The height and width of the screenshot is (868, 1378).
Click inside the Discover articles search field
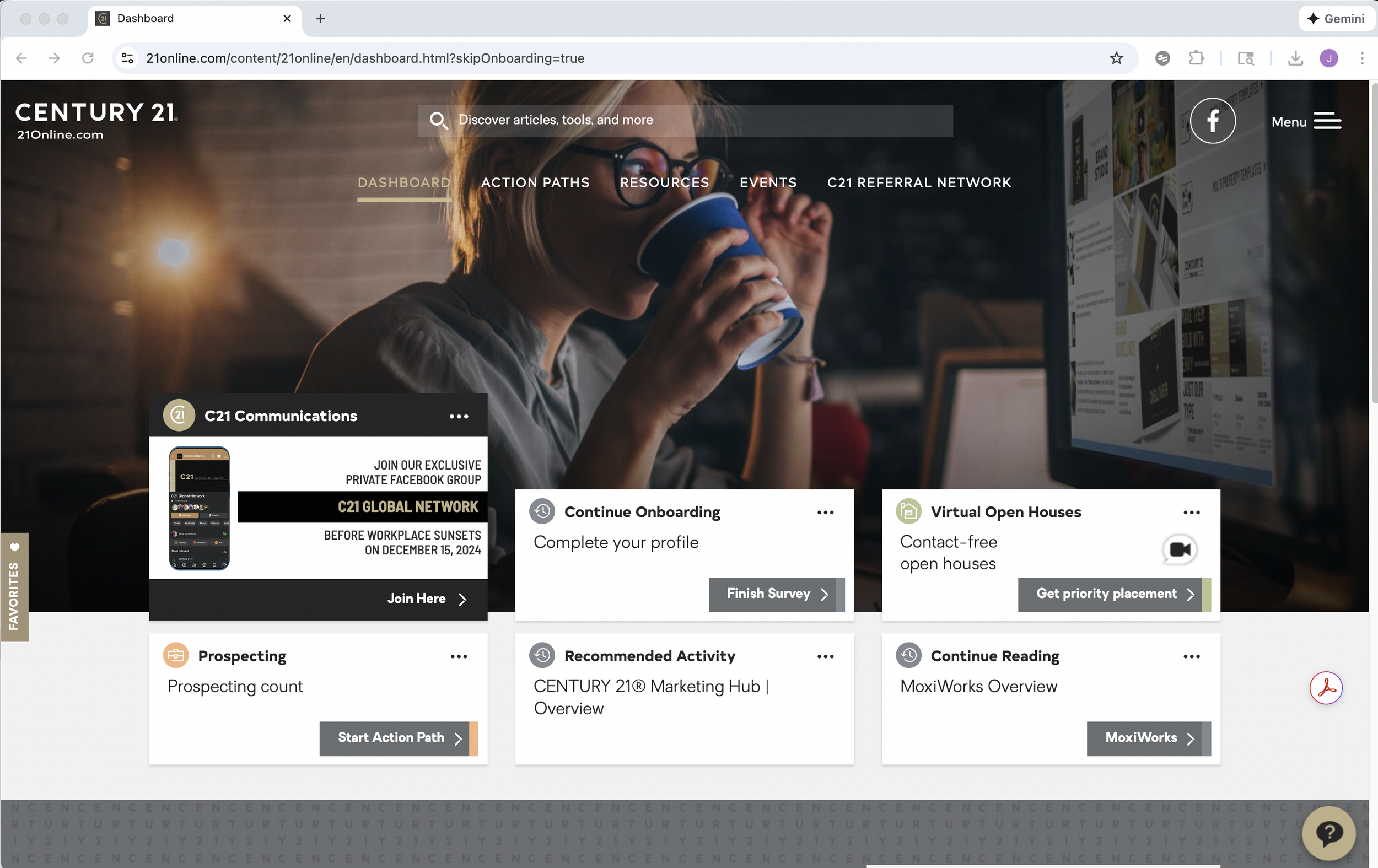pyautogui.click(x=687, y=120)
